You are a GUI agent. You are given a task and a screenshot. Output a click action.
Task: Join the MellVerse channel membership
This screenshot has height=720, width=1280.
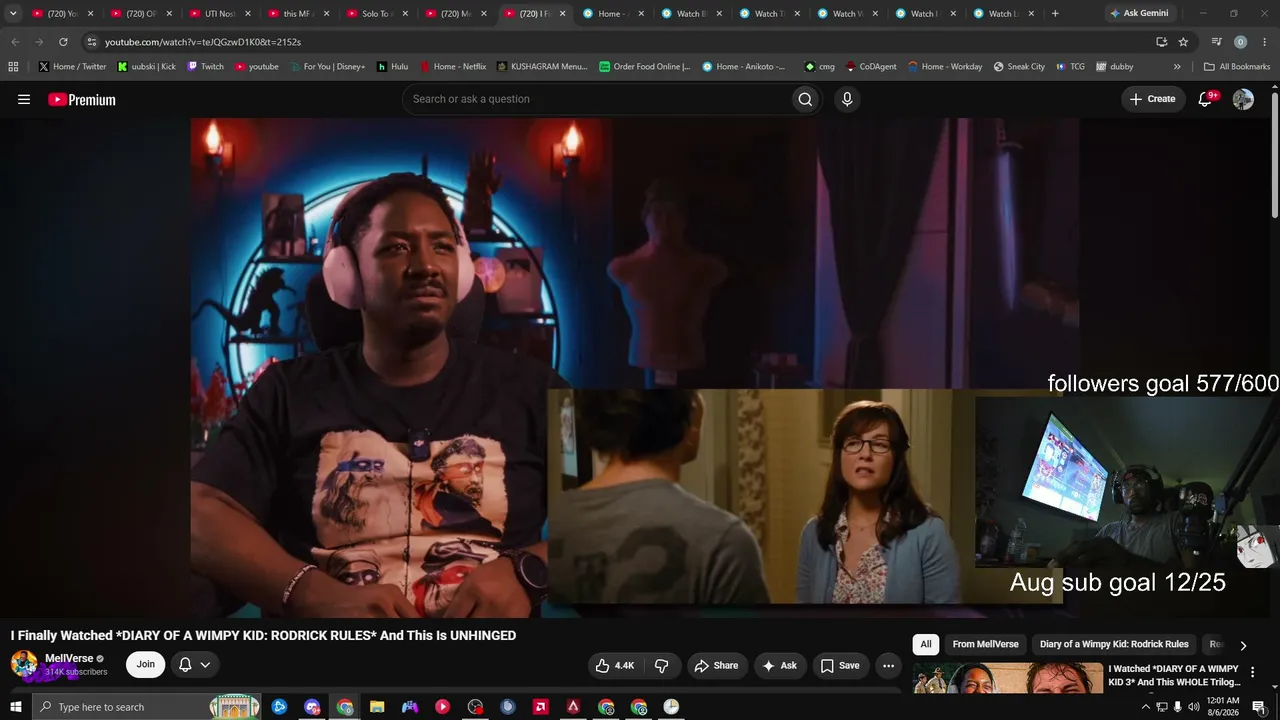coord(146,664)
